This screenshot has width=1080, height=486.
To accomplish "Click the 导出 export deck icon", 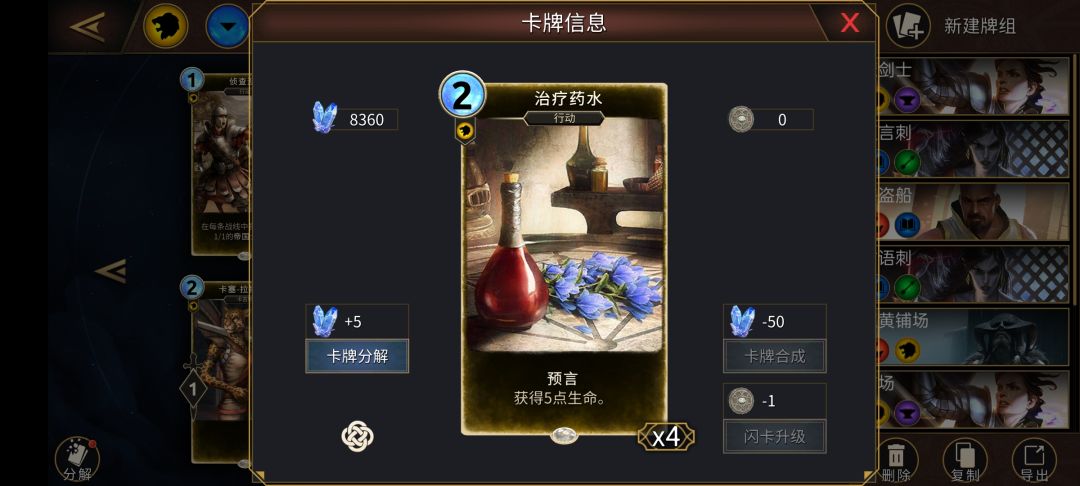I will point(1034,459).
